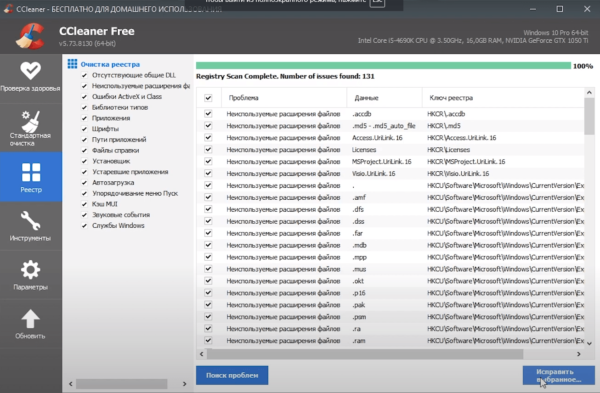Toggle Автозагрузка checkbox
Screen dimensions: 600x393
[x=84, y=183]
